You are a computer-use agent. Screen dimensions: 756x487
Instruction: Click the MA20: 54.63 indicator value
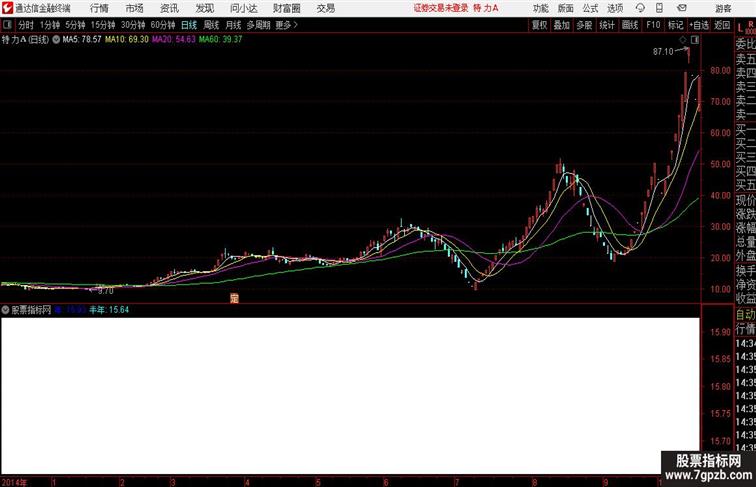174,40
